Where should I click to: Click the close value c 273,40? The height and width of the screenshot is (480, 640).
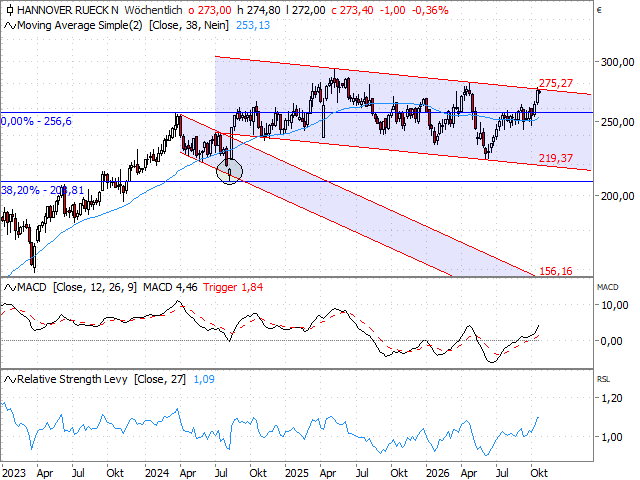point(352,10)
